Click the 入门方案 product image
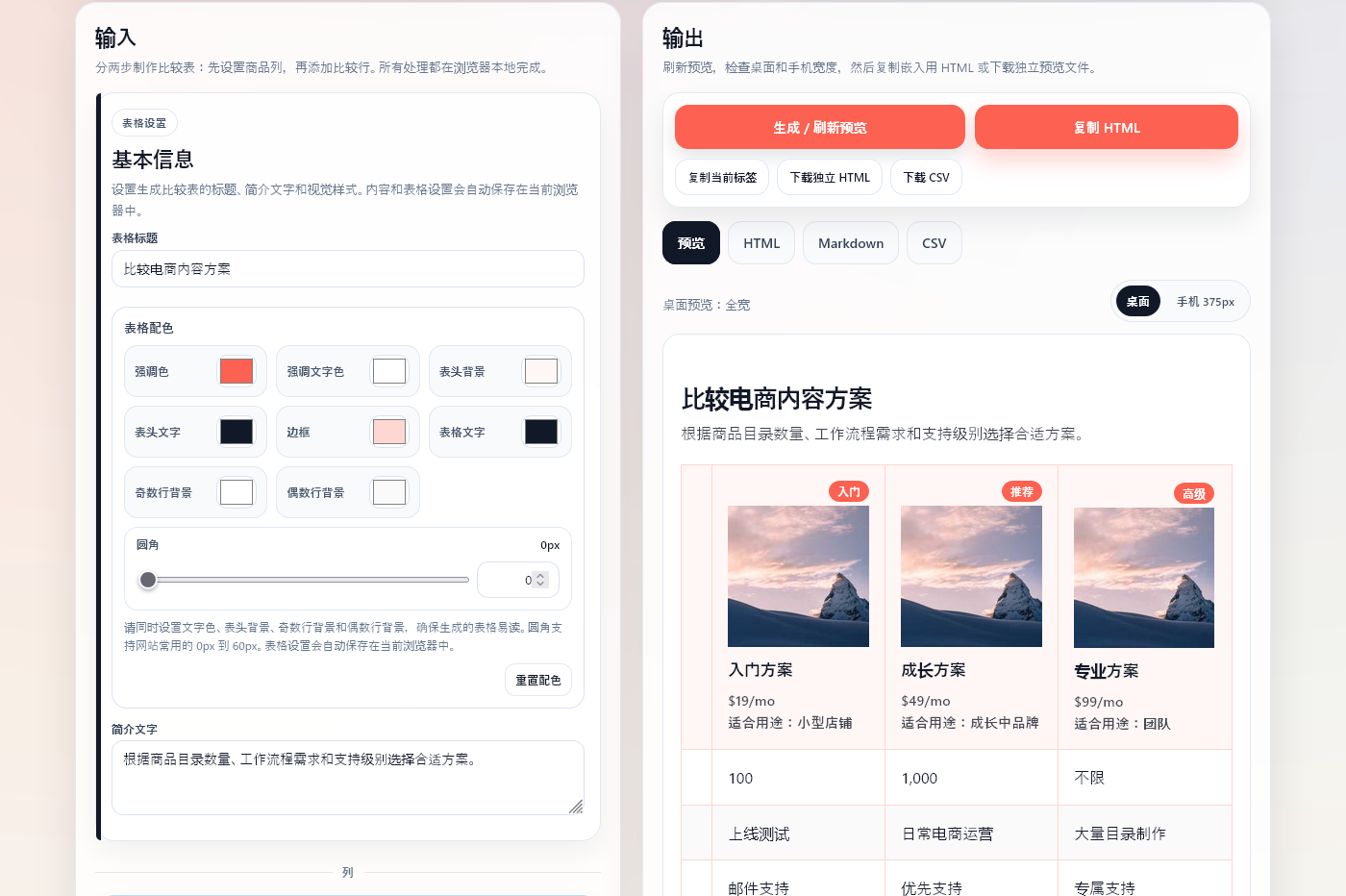 click(x=798, y=576)
